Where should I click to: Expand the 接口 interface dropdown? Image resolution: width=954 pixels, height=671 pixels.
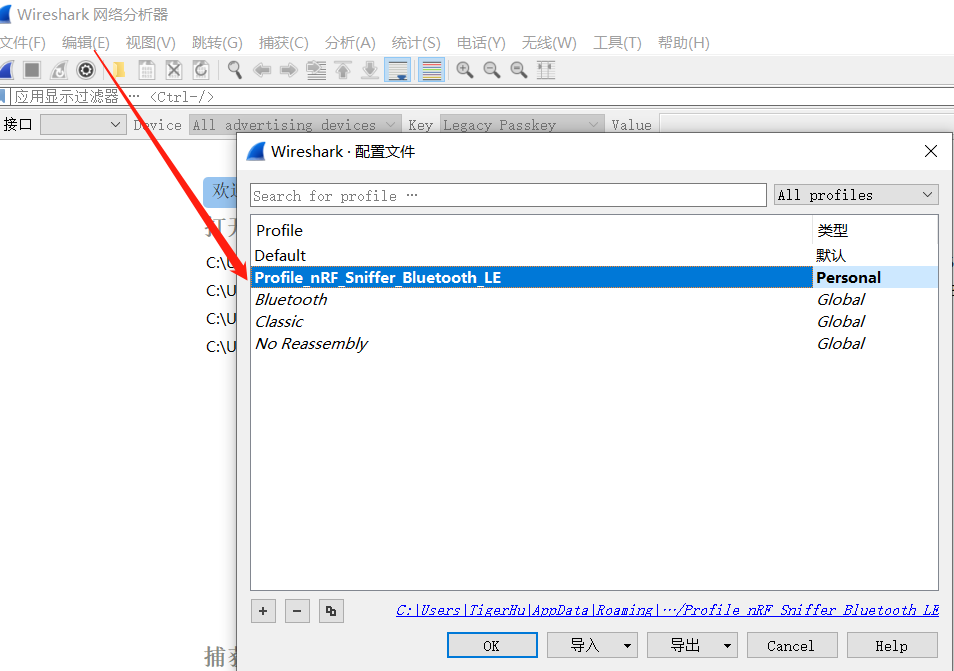point(83,125)
